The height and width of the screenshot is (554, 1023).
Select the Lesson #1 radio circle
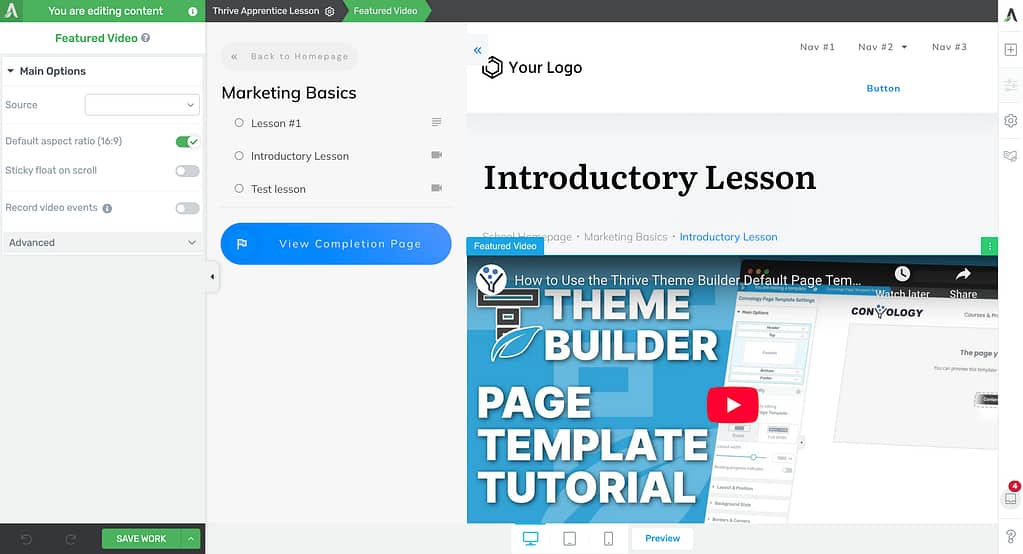coord(239,123)
